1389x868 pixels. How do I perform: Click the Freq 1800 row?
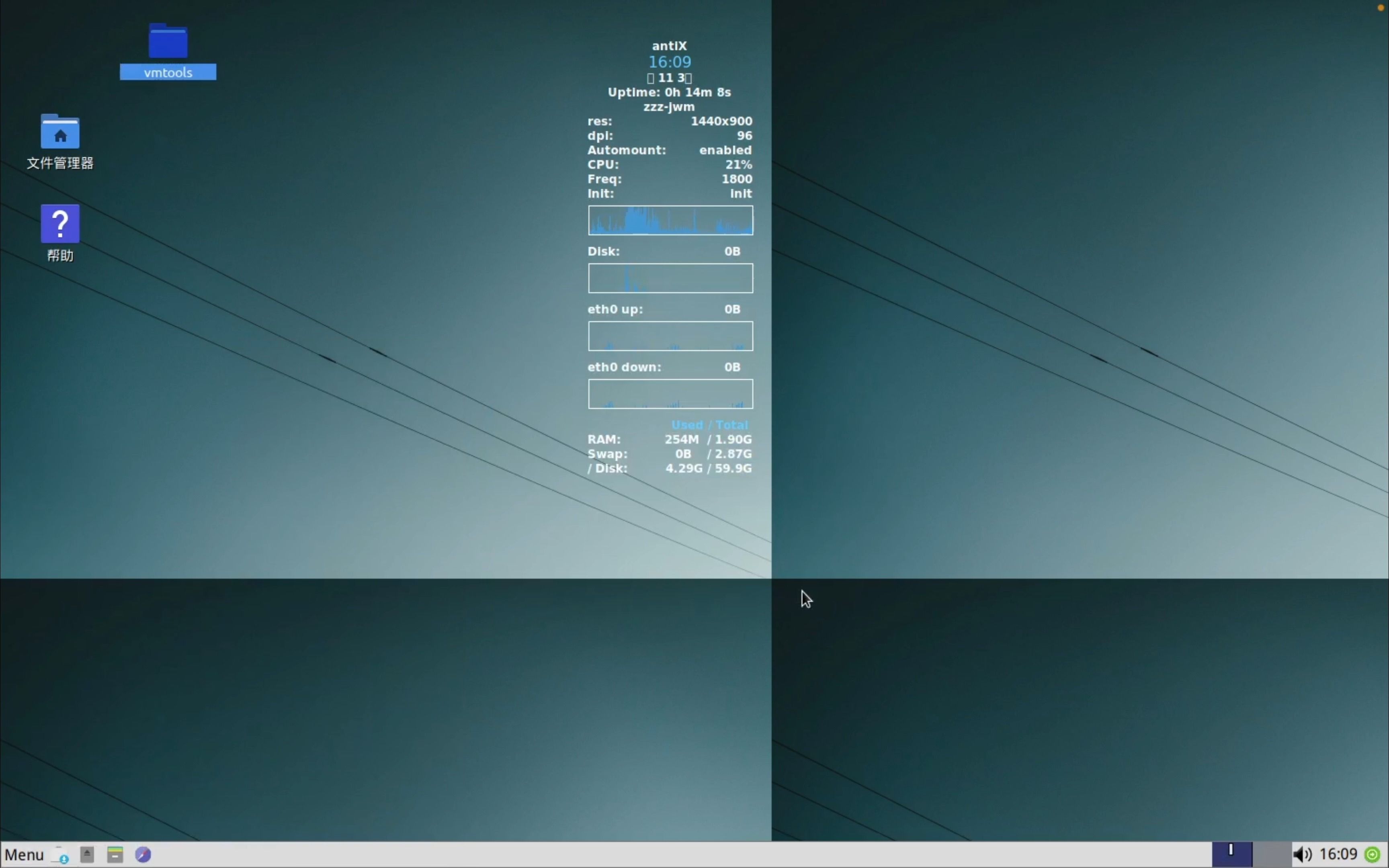coord(670,179)
